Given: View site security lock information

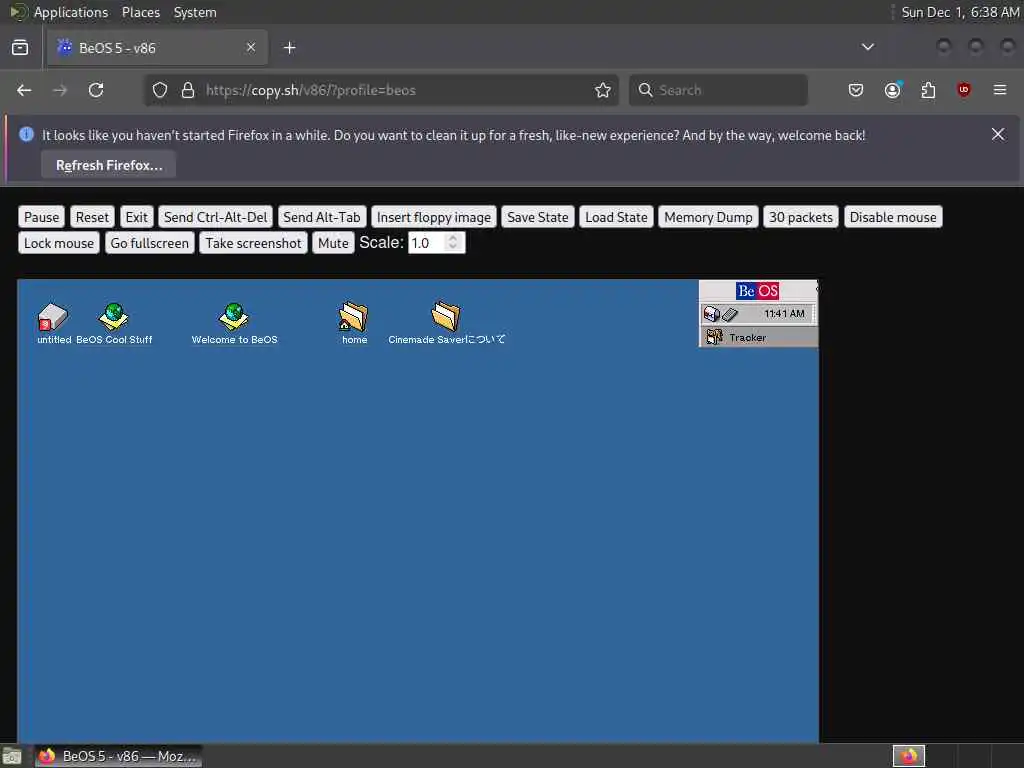Looking at the screenshot, I should [188, 90].
